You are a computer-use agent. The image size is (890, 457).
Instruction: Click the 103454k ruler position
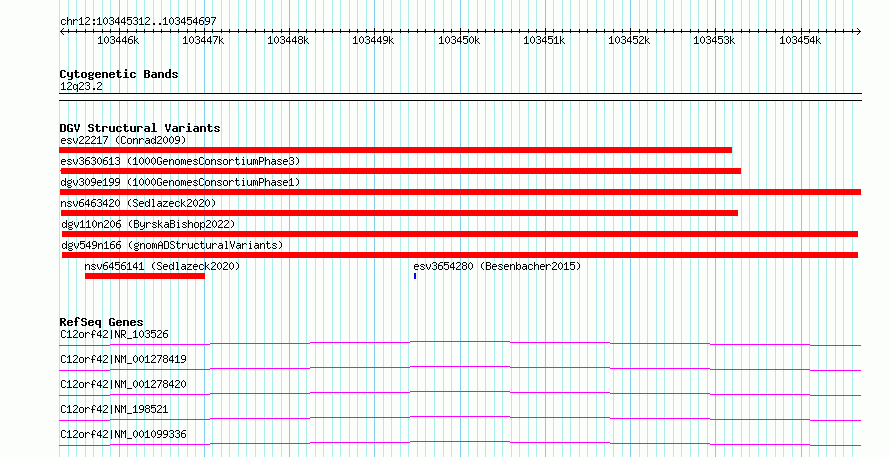coord(800,41)
